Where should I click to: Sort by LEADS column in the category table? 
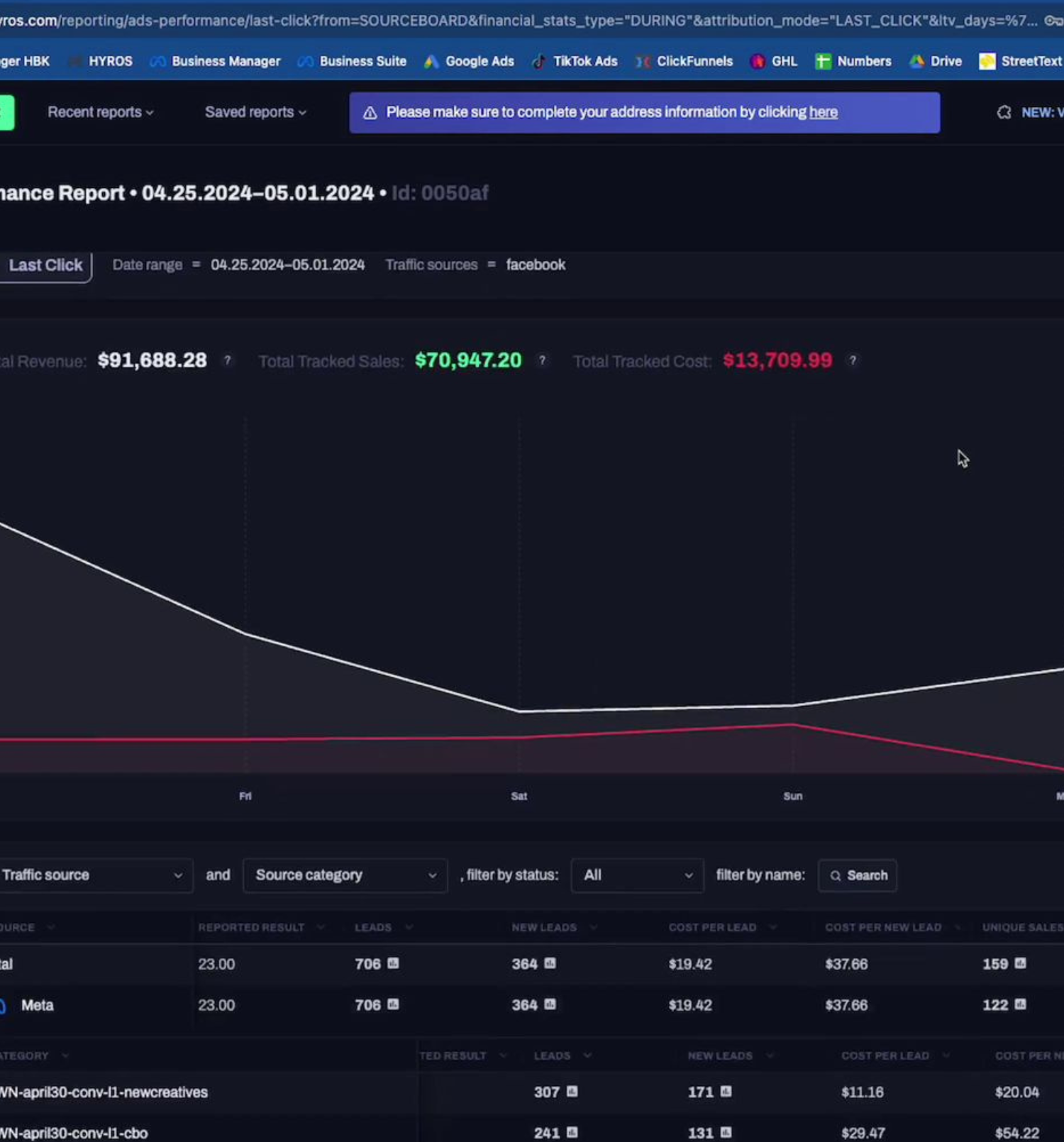tap(563, 1055)
